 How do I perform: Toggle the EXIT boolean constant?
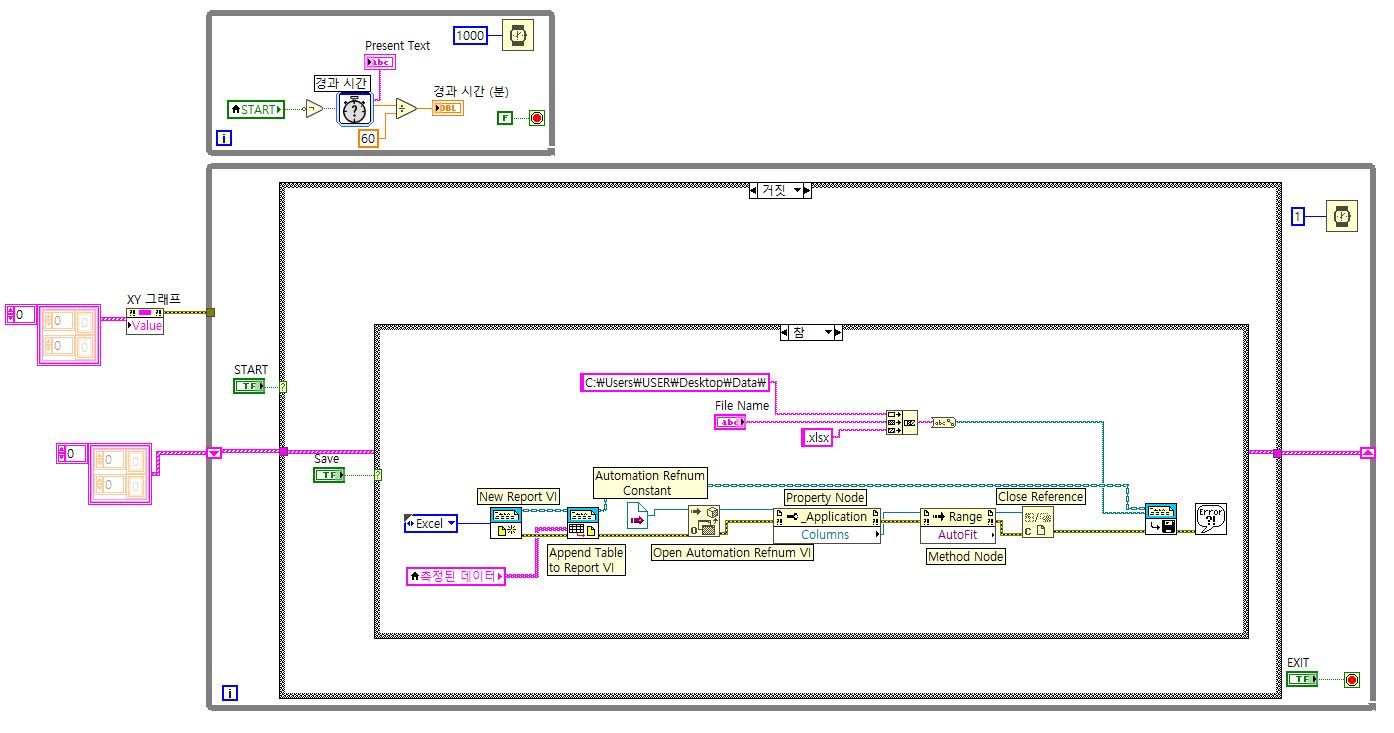tap(1302, 678)
